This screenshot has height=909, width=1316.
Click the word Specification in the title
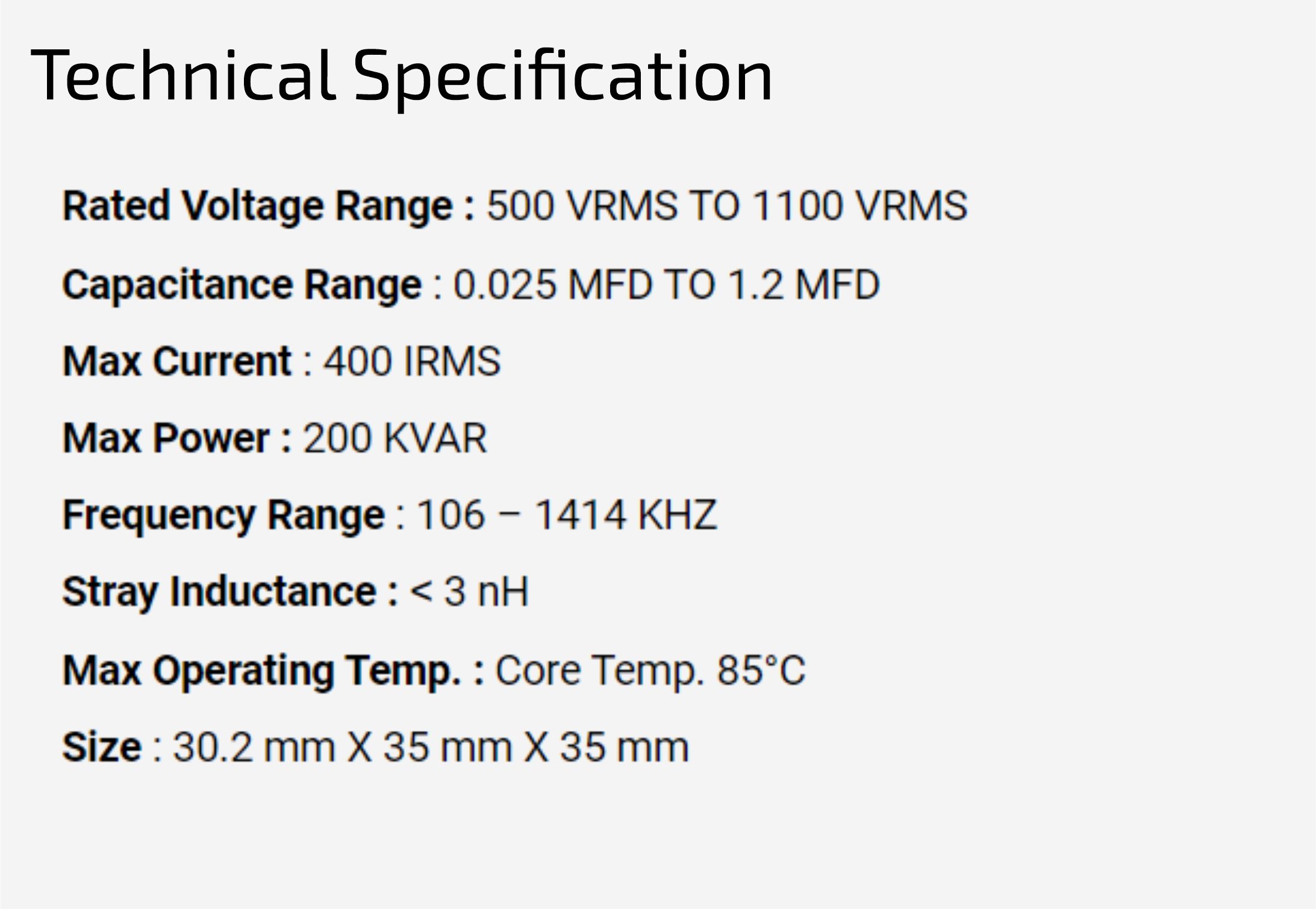pyautogui.click(x=563, y=76)
